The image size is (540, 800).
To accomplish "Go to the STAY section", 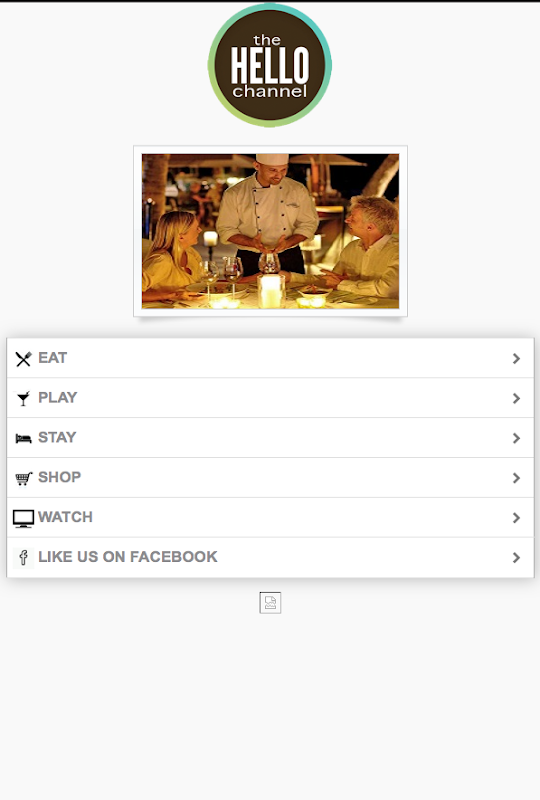I will (x=271, y=438).
